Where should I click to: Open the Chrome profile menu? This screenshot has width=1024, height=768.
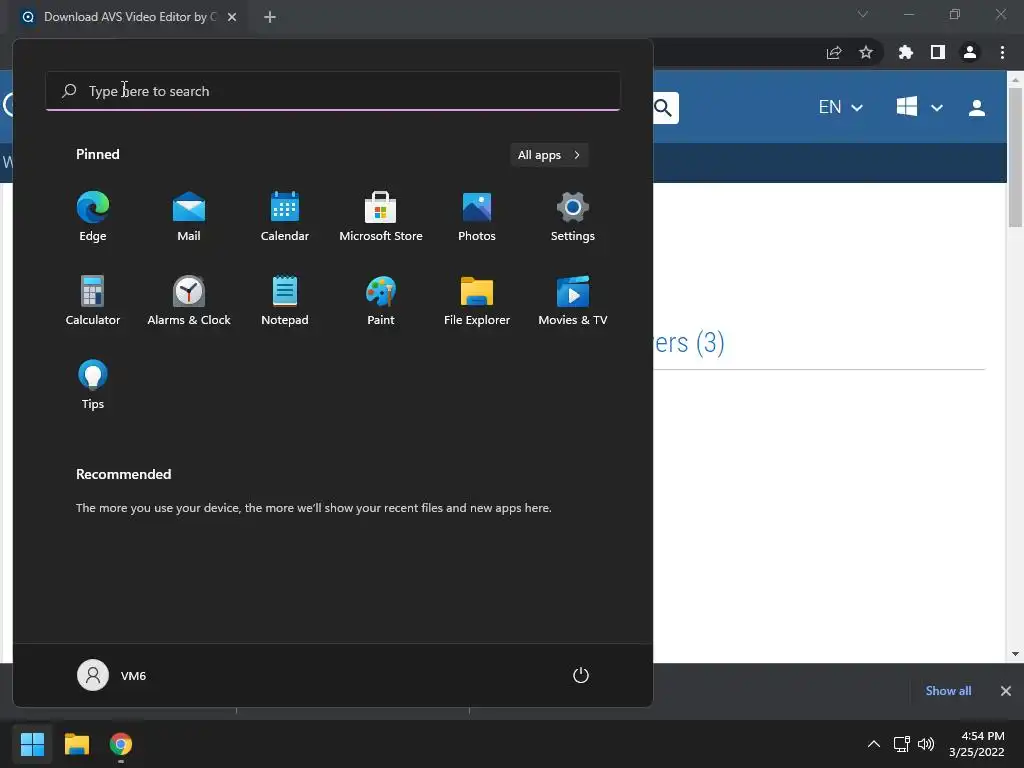point(970,53)
